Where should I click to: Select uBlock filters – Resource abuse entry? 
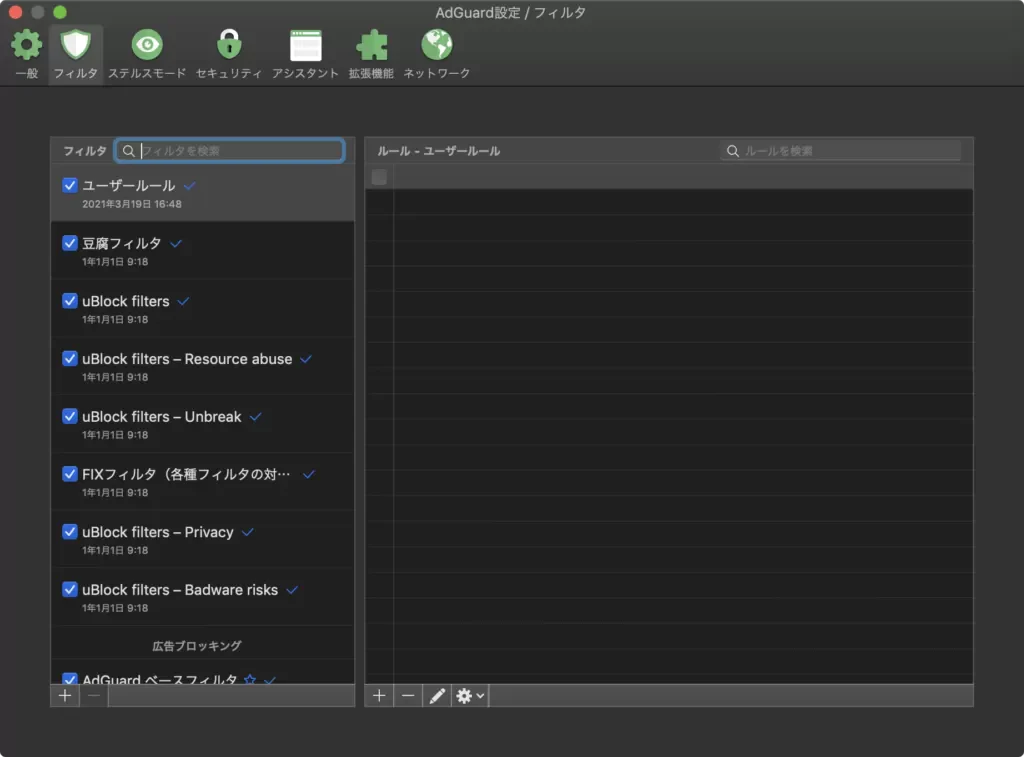(187, 359)
